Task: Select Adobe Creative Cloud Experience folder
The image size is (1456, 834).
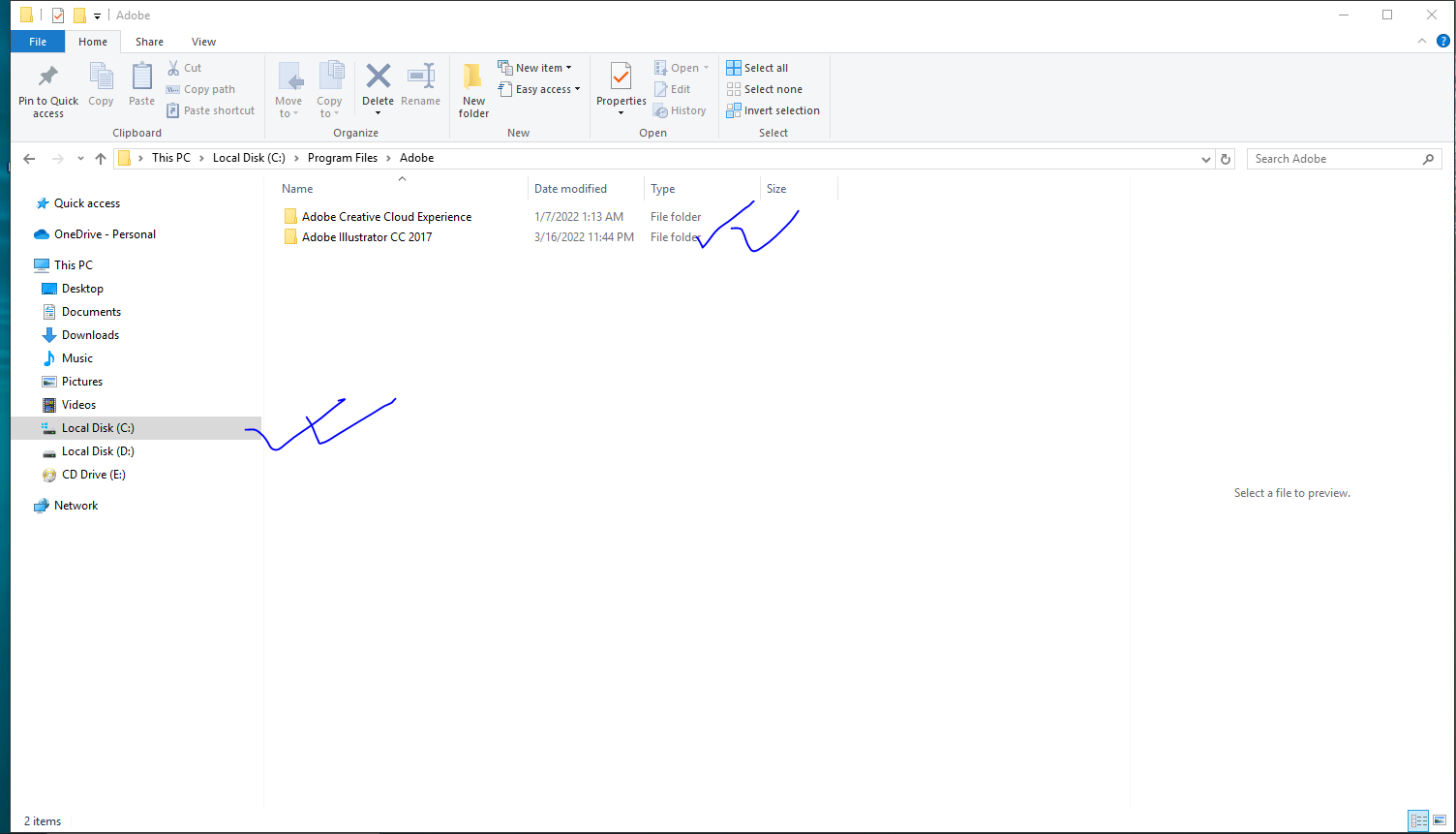Action: [x=386, y=217]
